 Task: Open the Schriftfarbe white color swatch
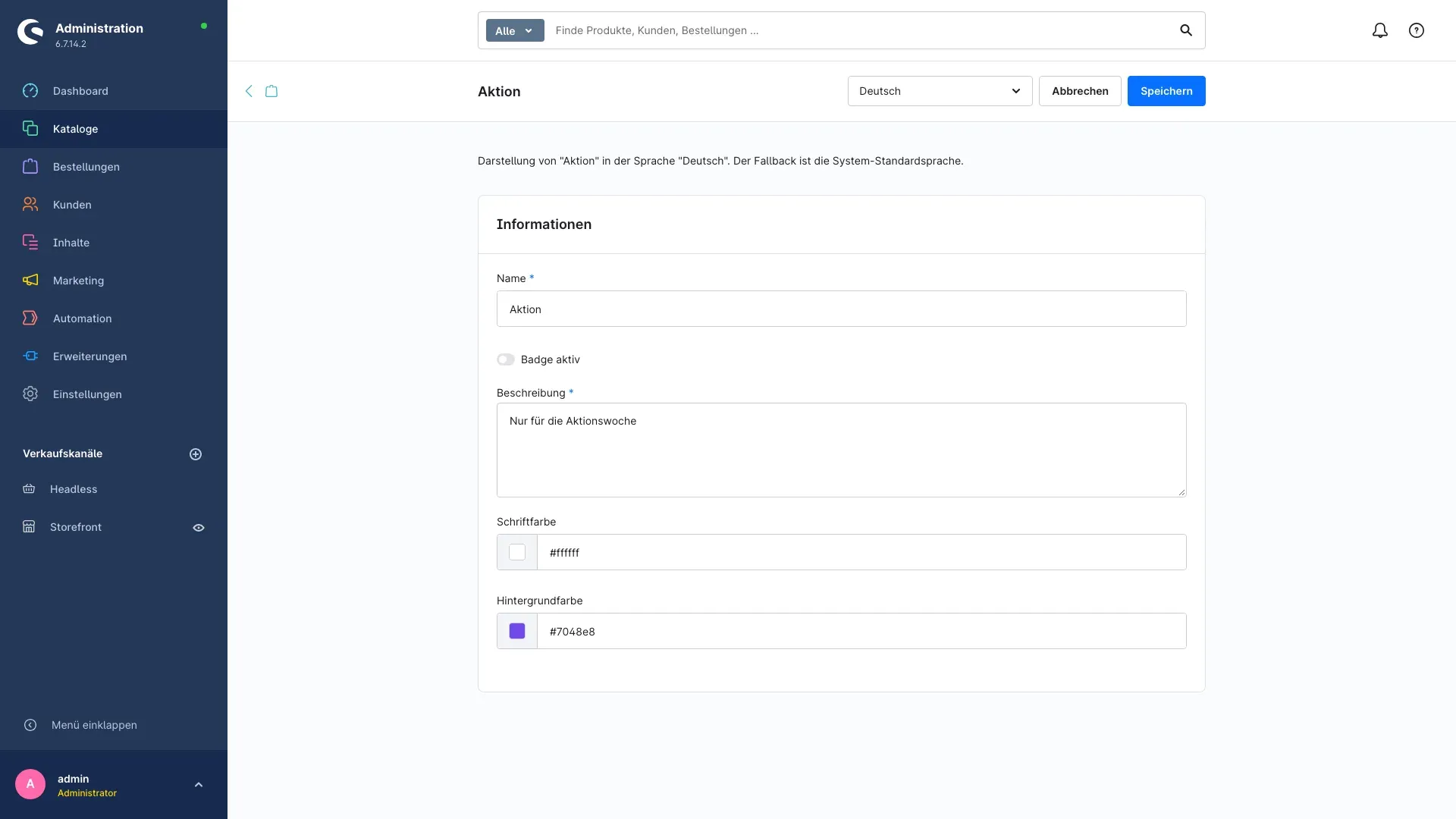tap(517, 552)
